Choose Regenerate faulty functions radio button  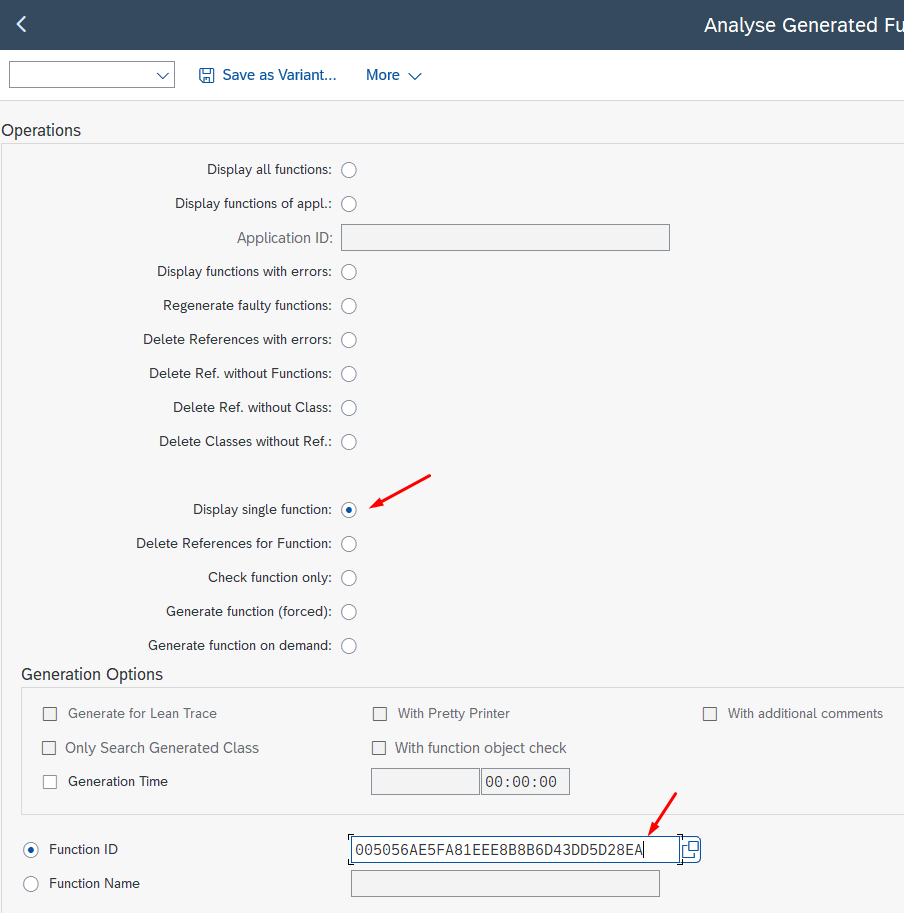(x=349, y=306)
